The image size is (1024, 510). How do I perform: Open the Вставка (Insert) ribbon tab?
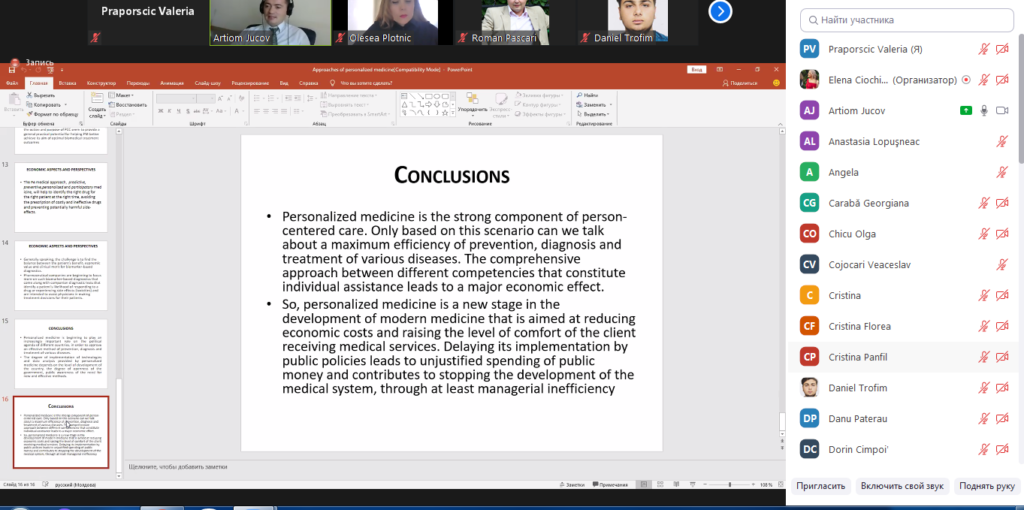click(x=67, y=83)
